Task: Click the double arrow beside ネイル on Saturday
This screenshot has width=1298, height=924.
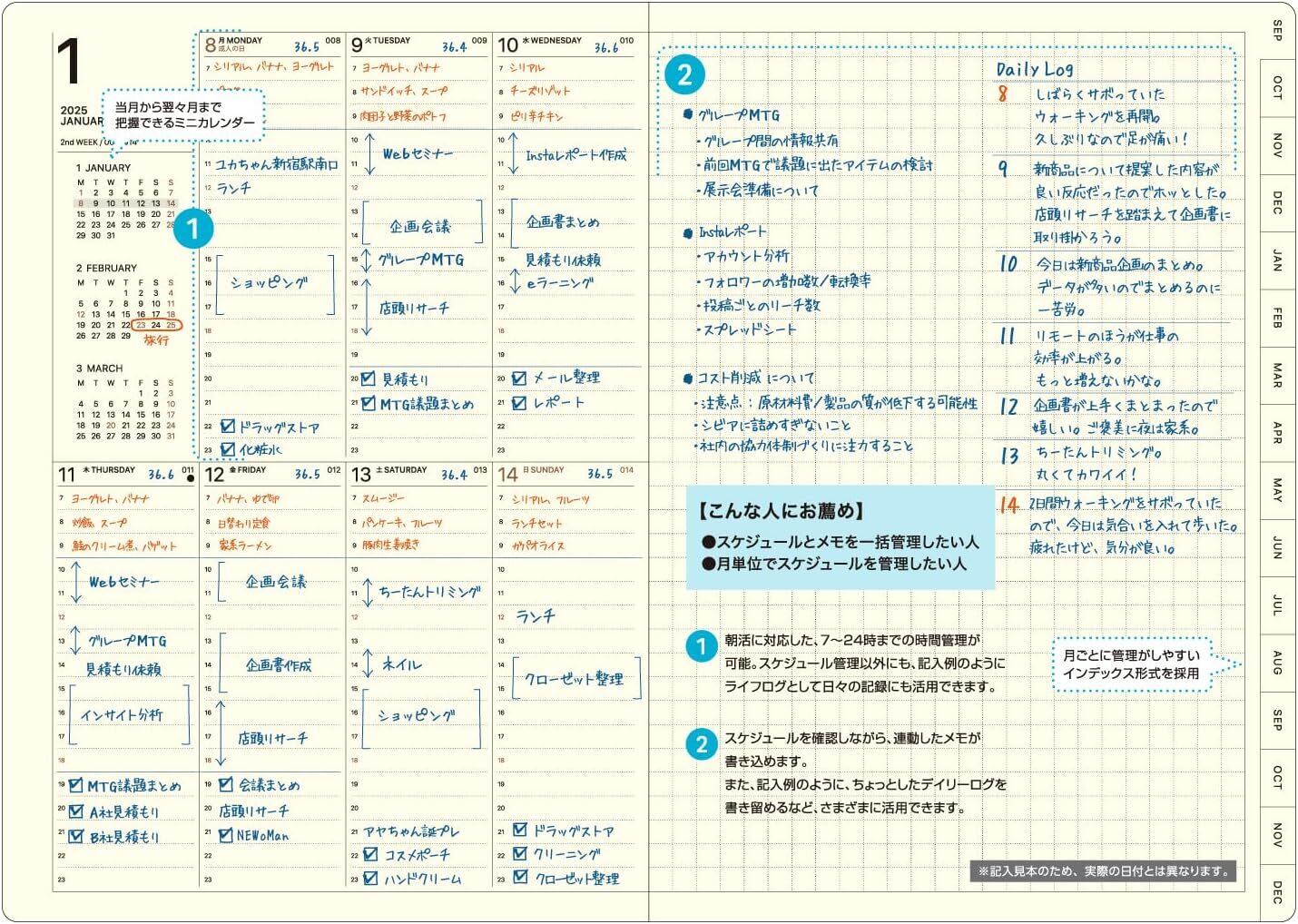Action: (368, 664)
